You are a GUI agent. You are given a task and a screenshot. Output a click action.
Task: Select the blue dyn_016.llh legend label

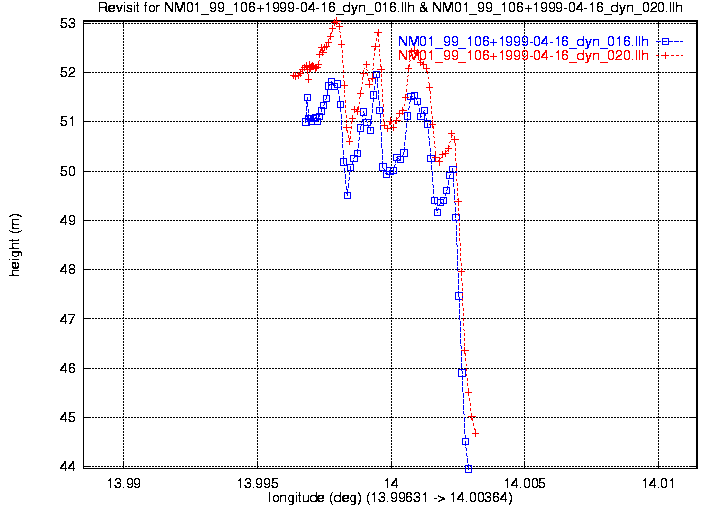point(525,41)
